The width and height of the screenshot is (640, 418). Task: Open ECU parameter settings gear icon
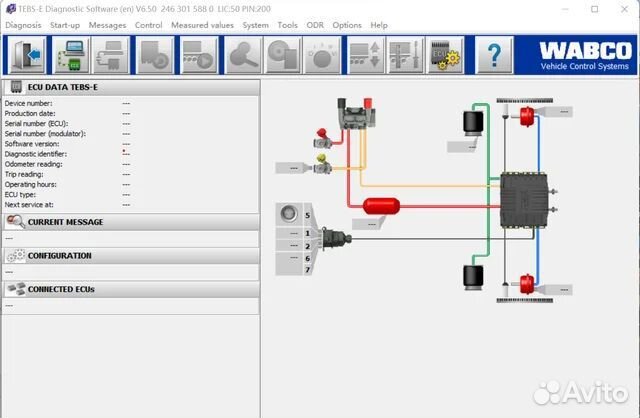point(445,56)
